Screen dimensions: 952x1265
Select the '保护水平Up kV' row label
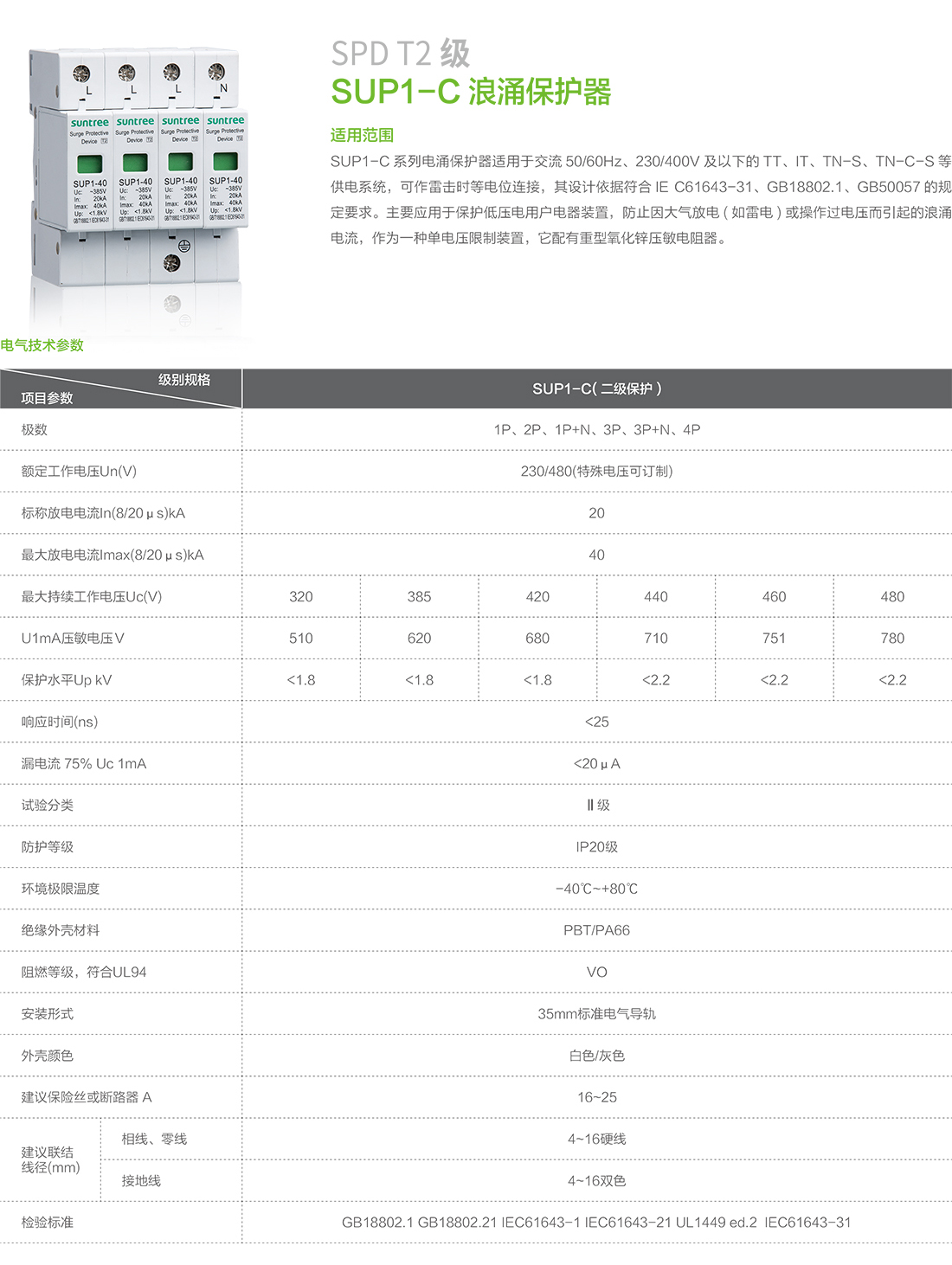67,680
